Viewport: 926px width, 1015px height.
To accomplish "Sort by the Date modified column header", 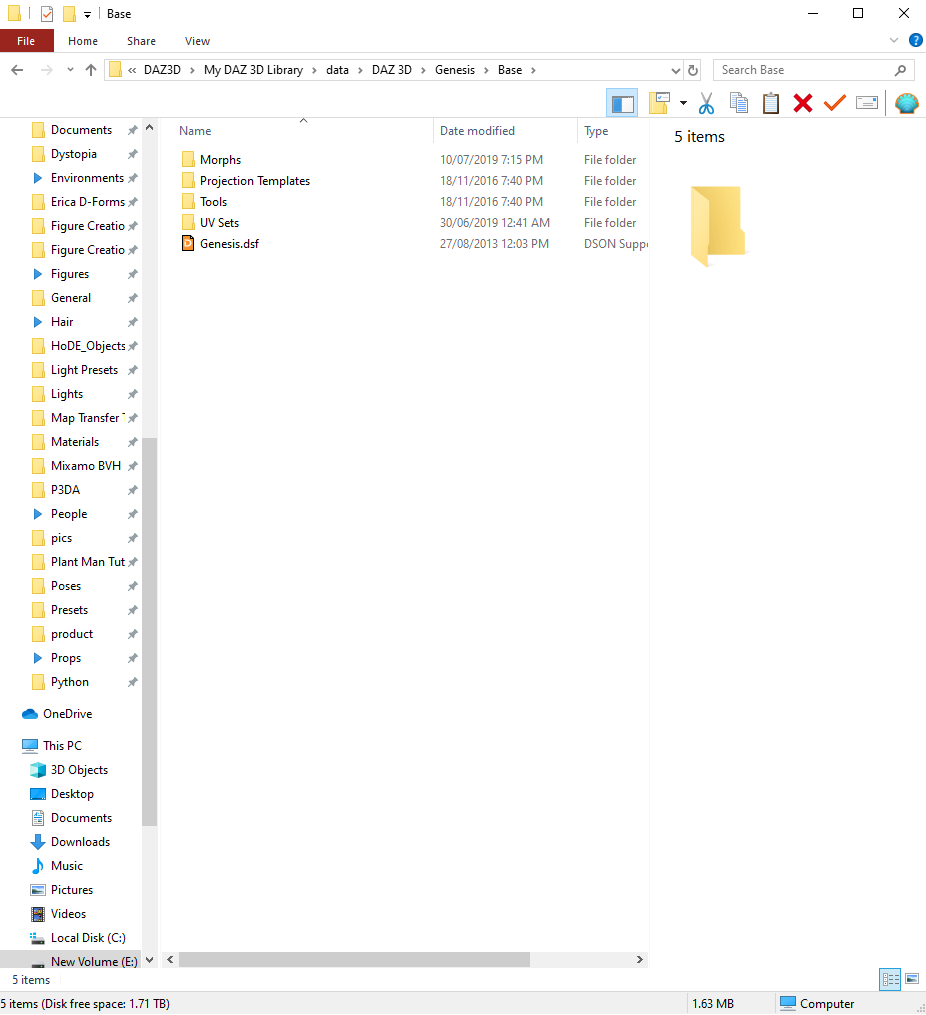I will click(505, 131).
